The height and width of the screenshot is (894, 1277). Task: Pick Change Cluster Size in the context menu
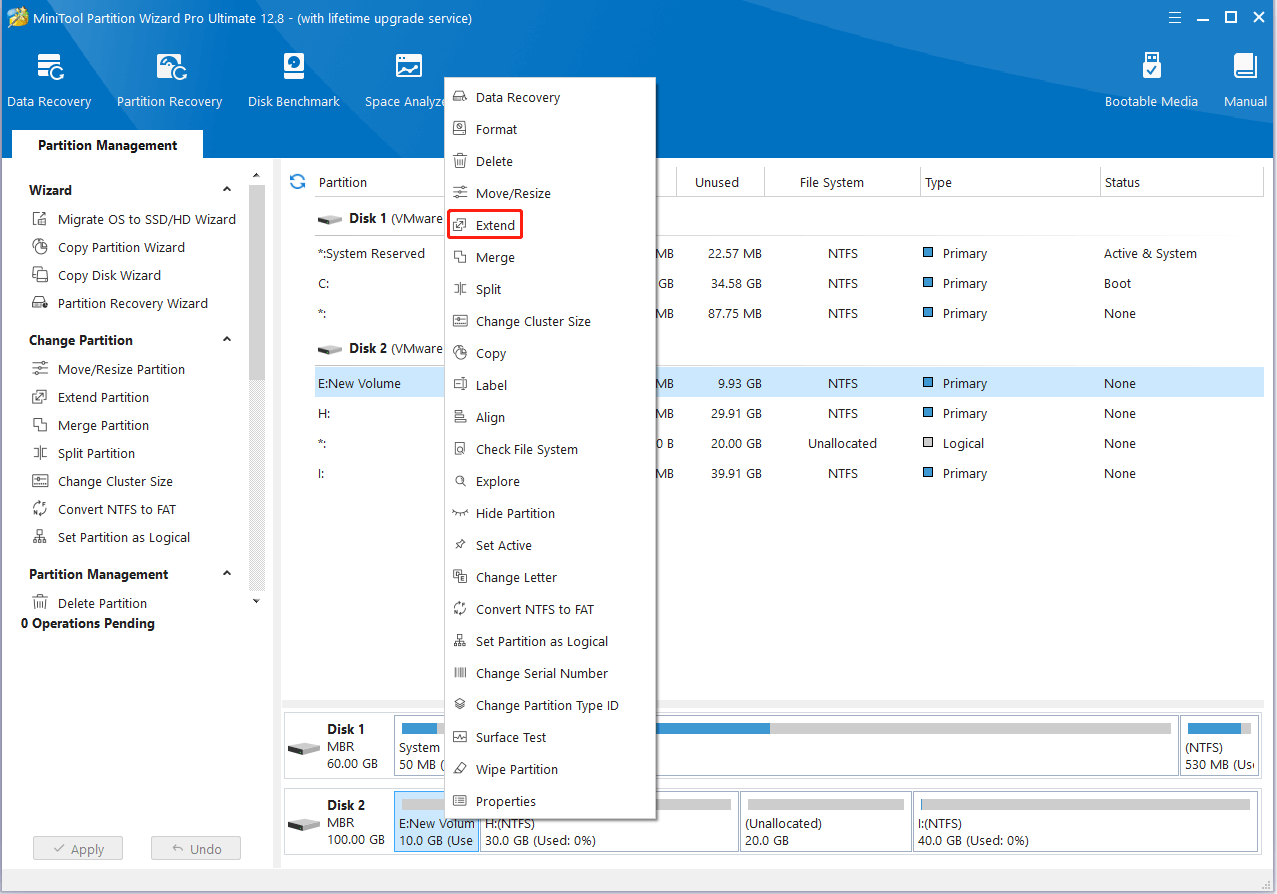pyautogui.click(x=532, y=321)
